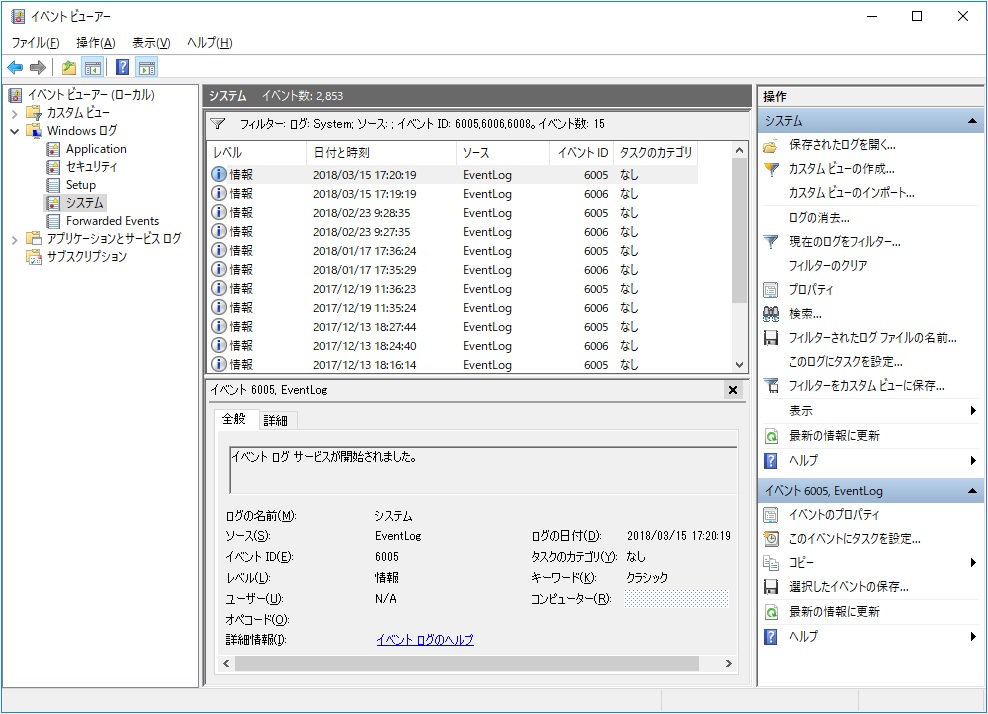This screenshot has height=714, width=988.
Task: Click the info icon of the 2018/03/15 17:19:19 event
Action: tap(219, 193)
